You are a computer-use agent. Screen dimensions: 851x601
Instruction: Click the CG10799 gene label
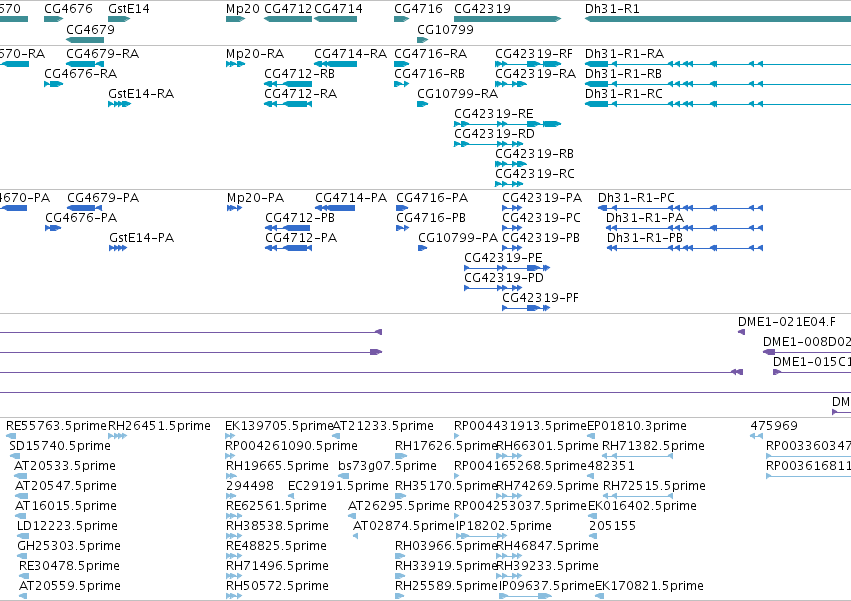click(445, 29)
